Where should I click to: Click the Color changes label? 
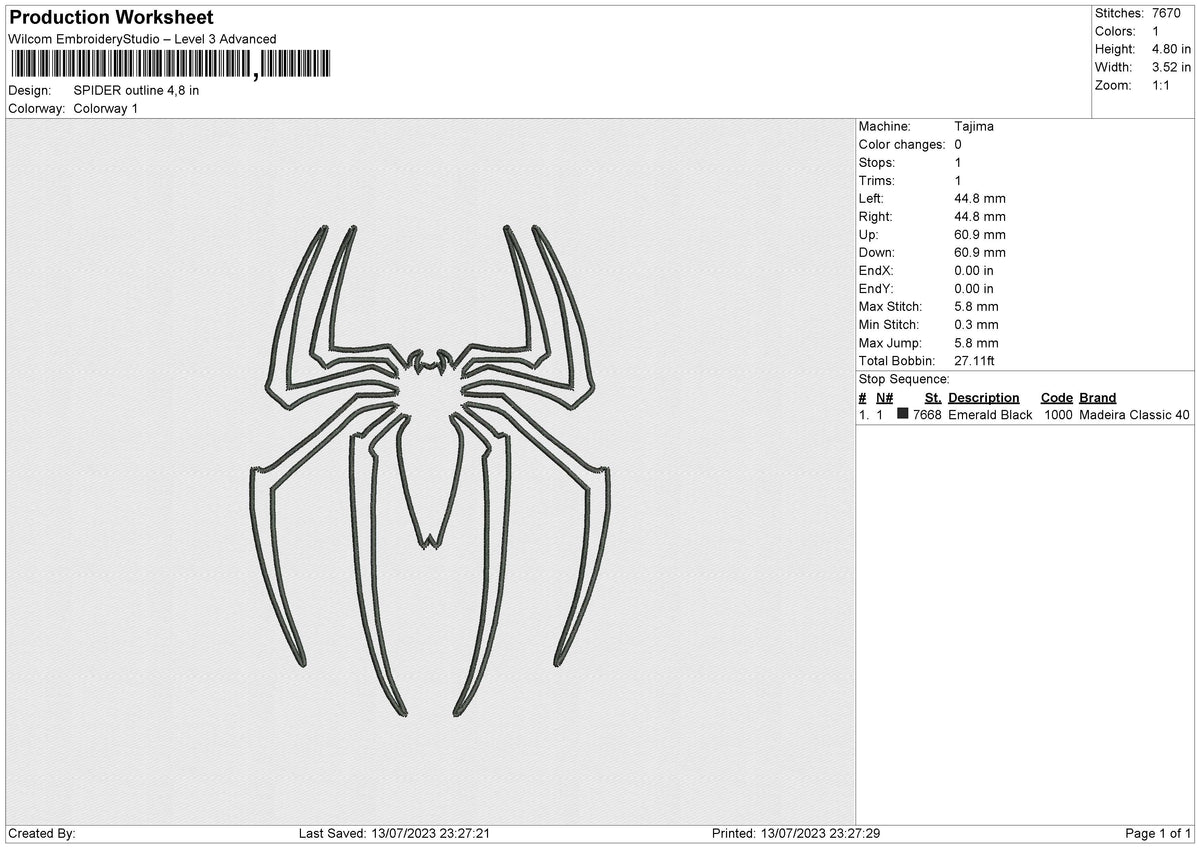click(902, 145)
